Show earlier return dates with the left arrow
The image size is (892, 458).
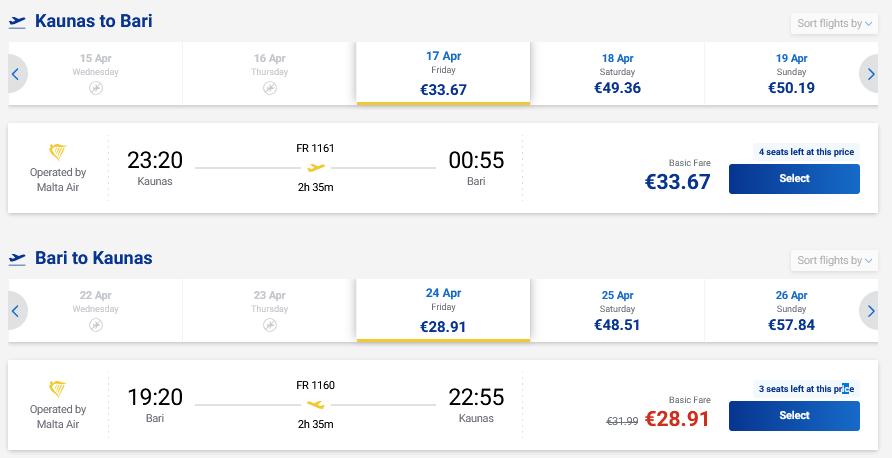(x=15, y=311)
